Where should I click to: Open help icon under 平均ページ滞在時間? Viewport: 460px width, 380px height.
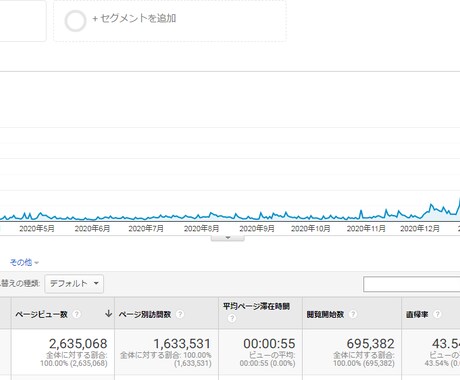pos(232,318)
